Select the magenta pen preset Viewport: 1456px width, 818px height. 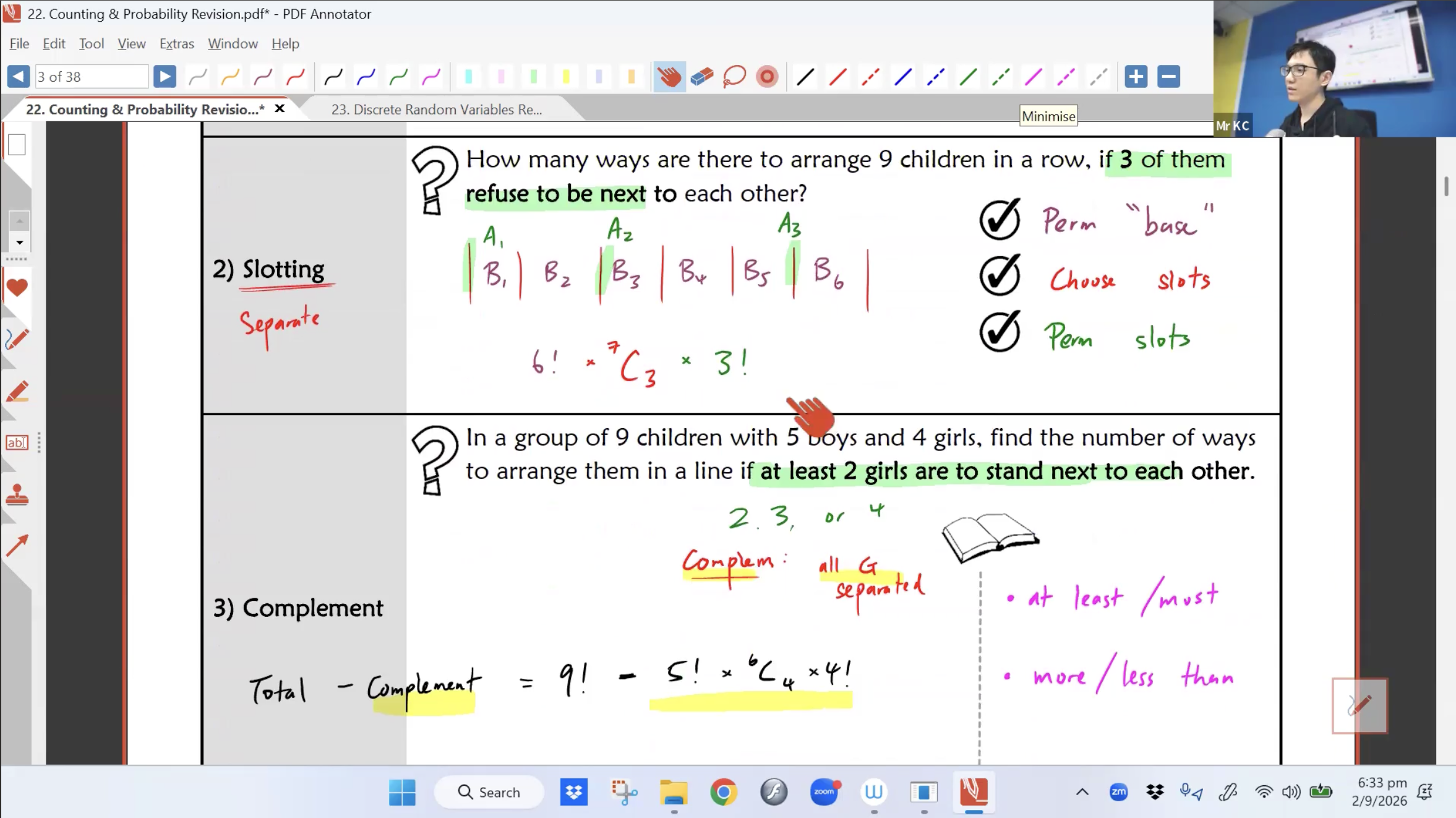(x=431, y=77)
